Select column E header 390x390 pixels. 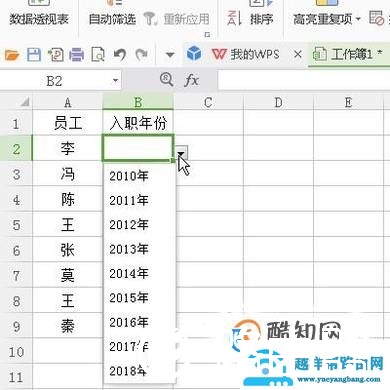tap(349, 102)
